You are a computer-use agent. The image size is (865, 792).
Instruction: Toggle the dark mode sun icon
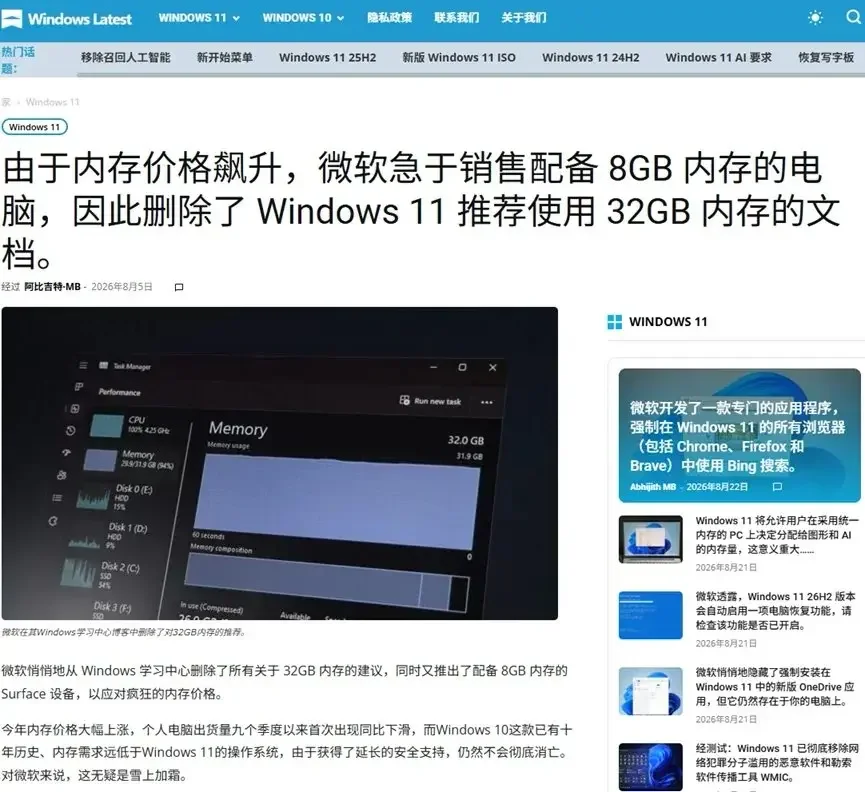(x=815, y=18)
